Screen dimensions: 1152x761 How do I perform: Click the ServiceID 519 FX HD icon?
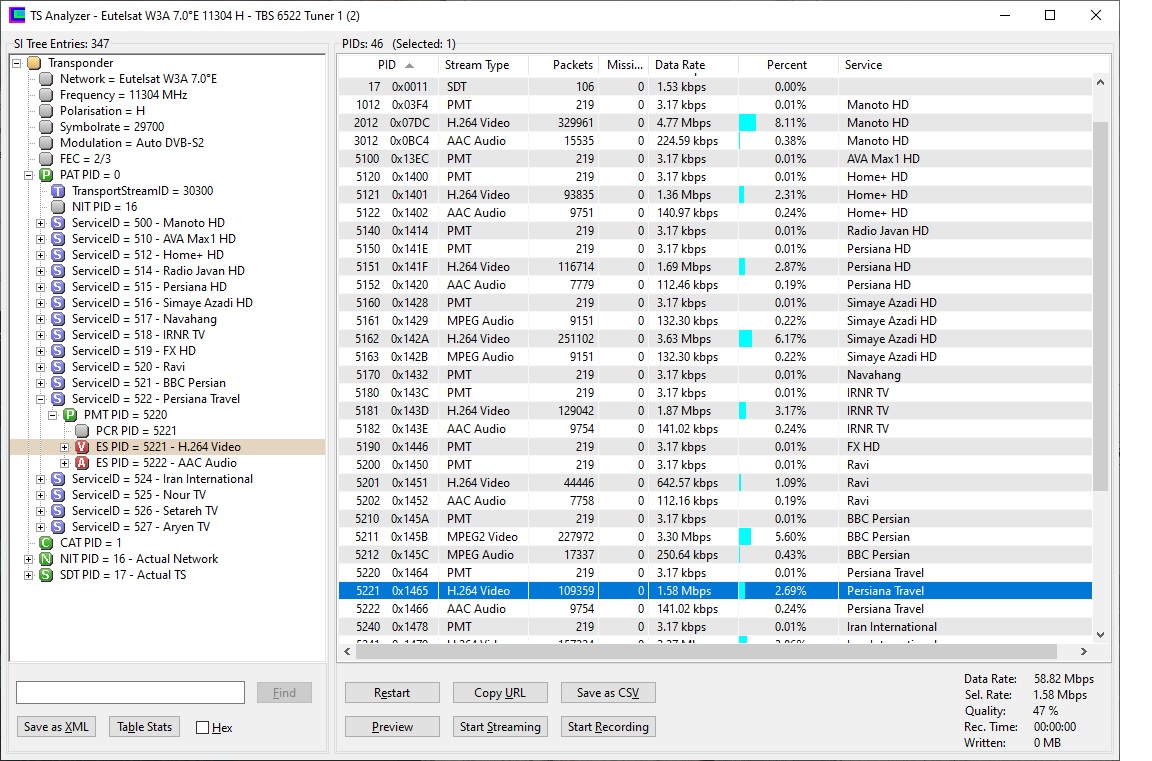pos(58,351)
